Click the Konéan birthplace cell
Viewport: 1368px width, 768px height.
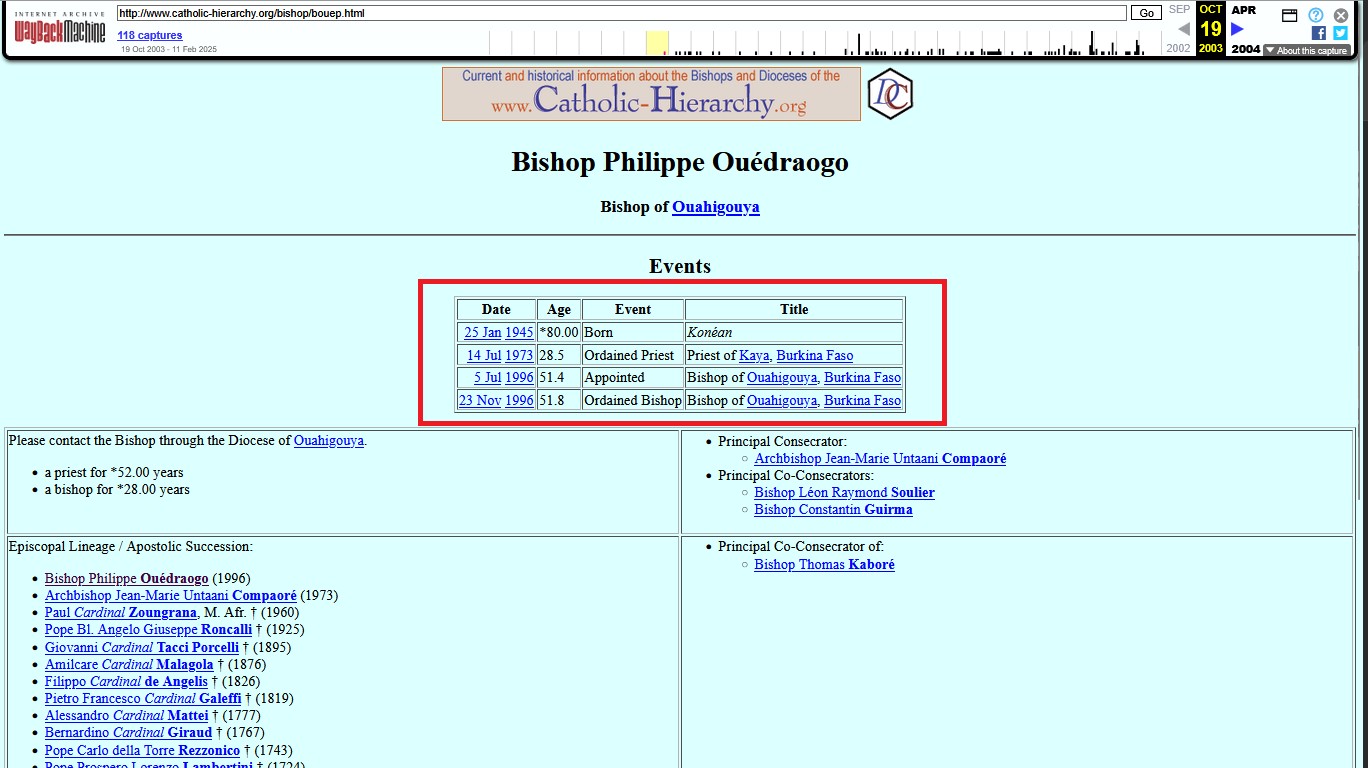pos(794,333)
